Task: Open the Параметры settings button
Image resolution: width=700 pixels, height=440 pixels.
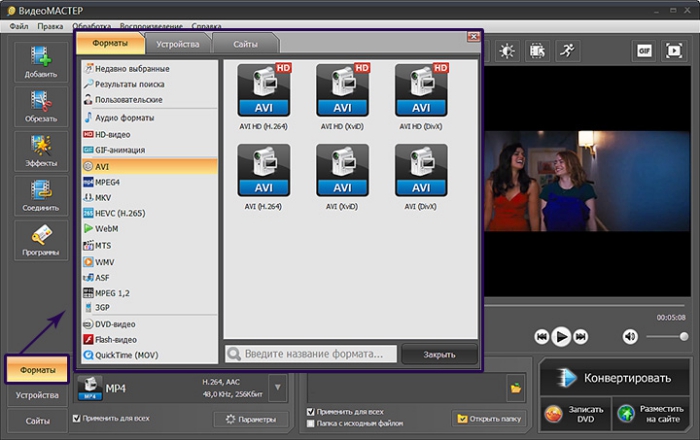Action: click(x=250, y=419)
